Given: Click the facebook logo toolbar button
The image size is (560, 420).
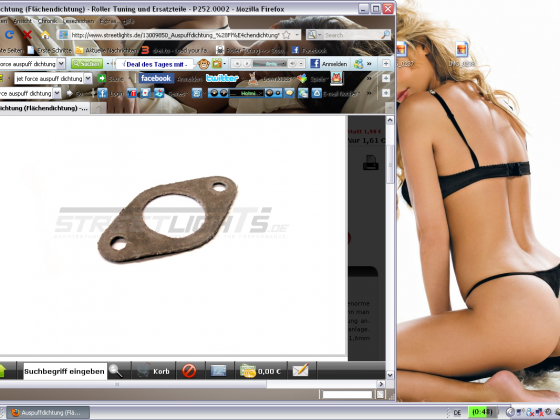Looking at the screenshot, I should click(x=156, y=78).
